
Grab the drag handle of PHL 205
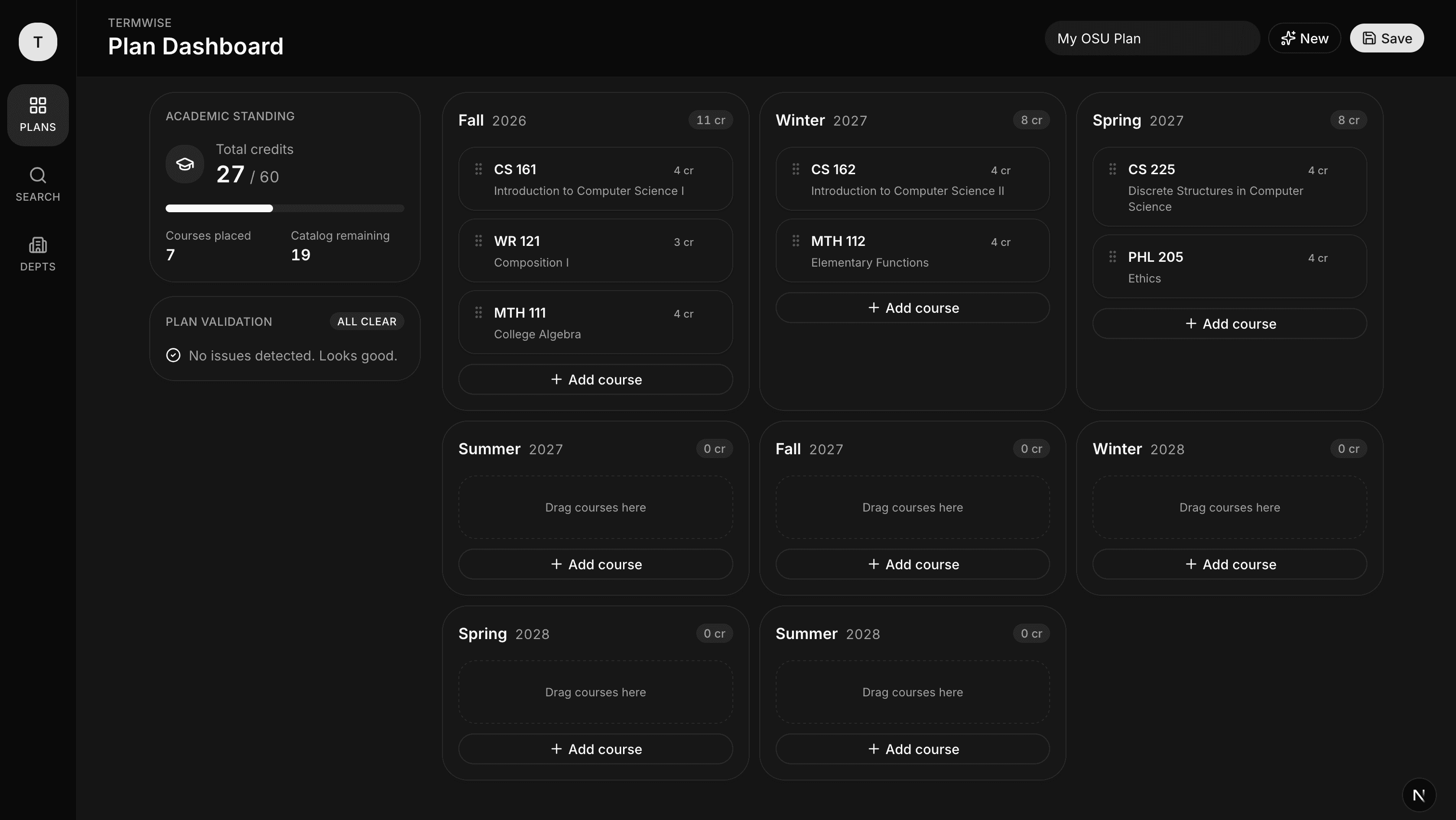pyautogui.click(x=1112, y=256)
